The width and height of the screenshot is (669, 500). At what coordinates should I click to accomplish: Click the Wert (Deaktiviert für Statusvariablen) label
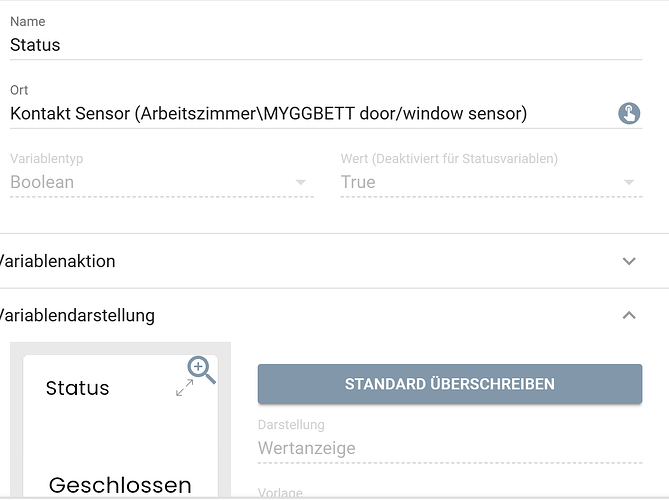coord(449,159)
